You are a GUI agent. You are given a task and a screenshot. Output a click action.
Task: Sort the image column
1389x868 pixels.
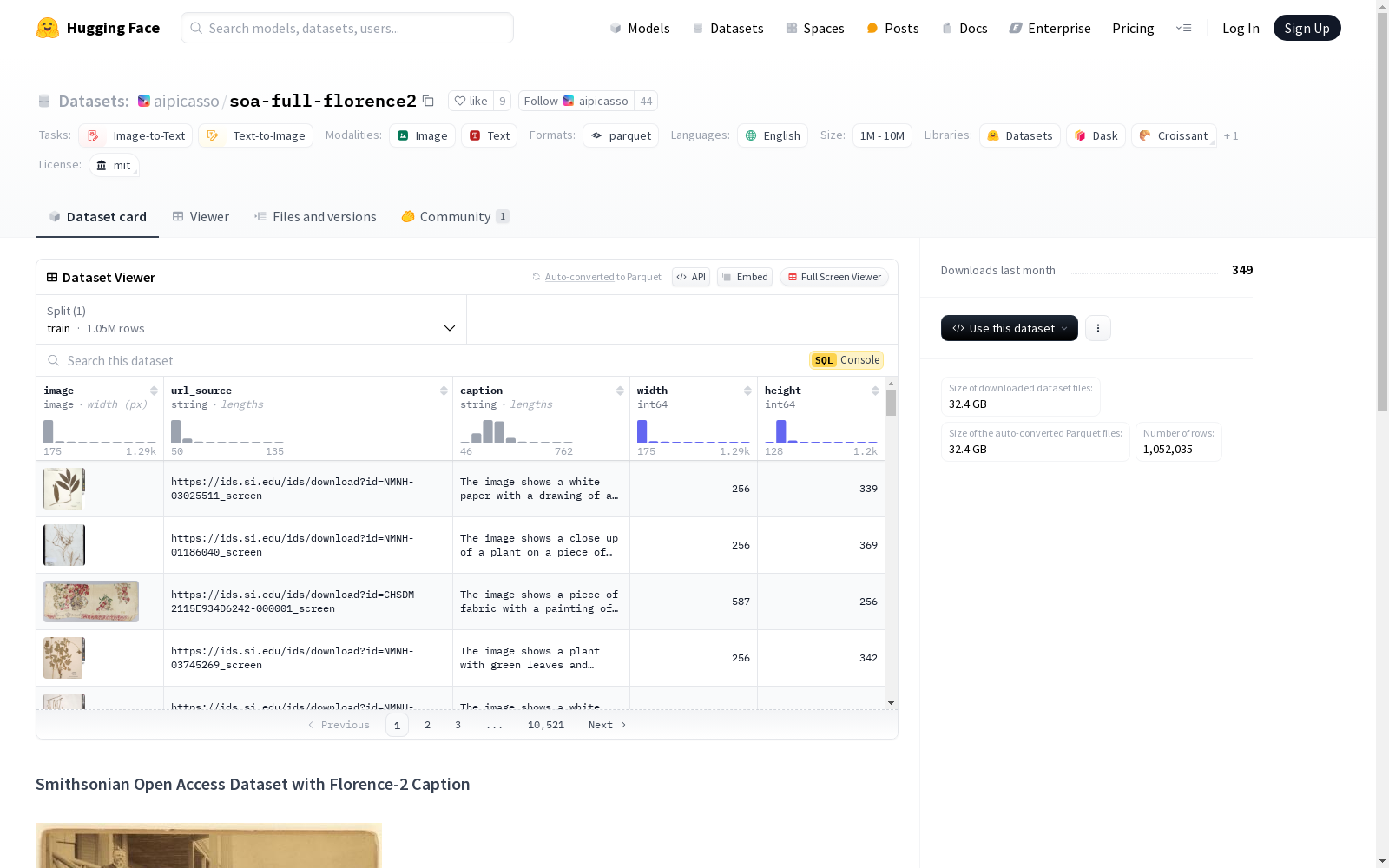coord(154,391)
